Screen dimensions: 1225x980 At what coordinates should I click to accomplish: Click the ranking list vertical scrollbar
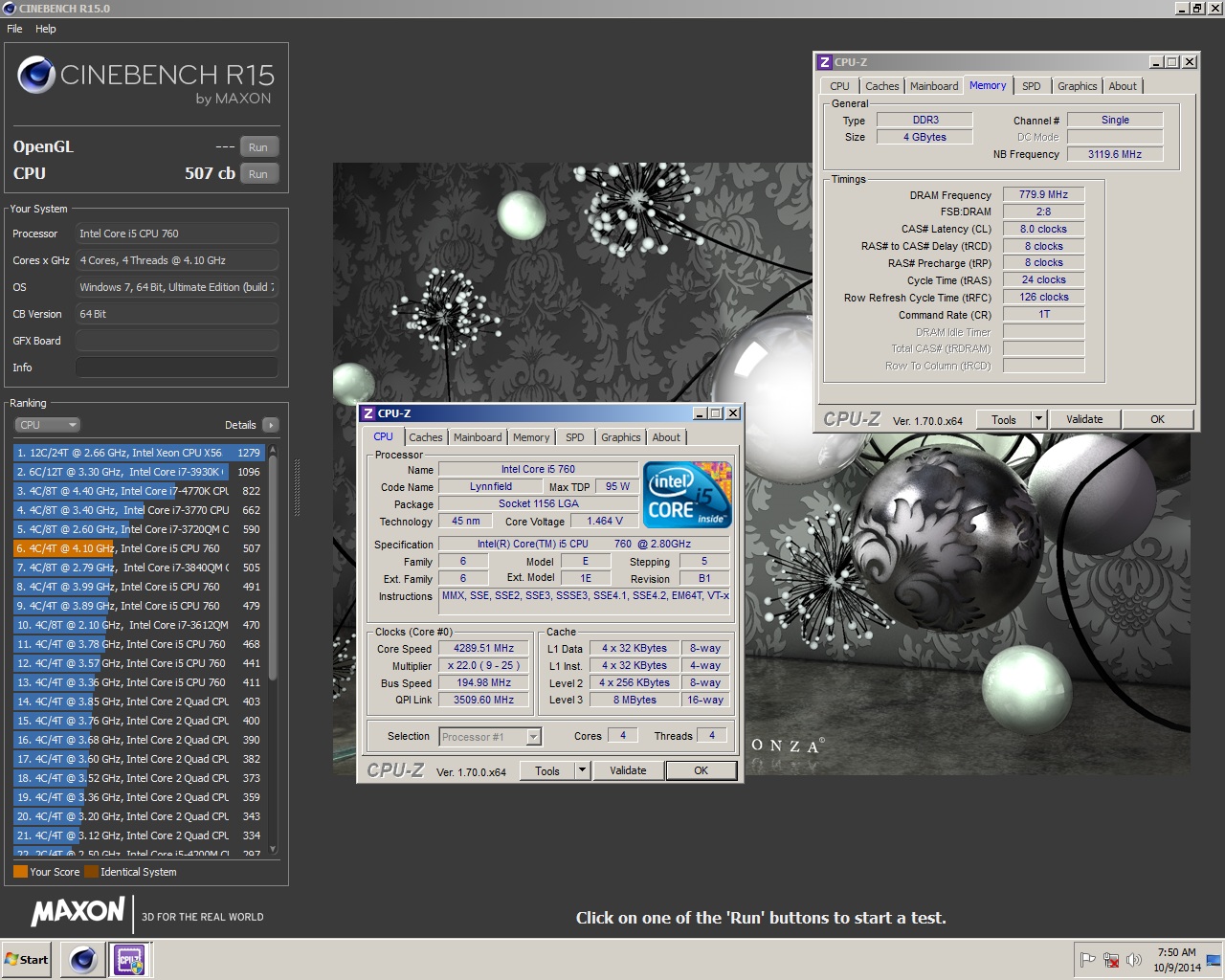click(273, 568)
